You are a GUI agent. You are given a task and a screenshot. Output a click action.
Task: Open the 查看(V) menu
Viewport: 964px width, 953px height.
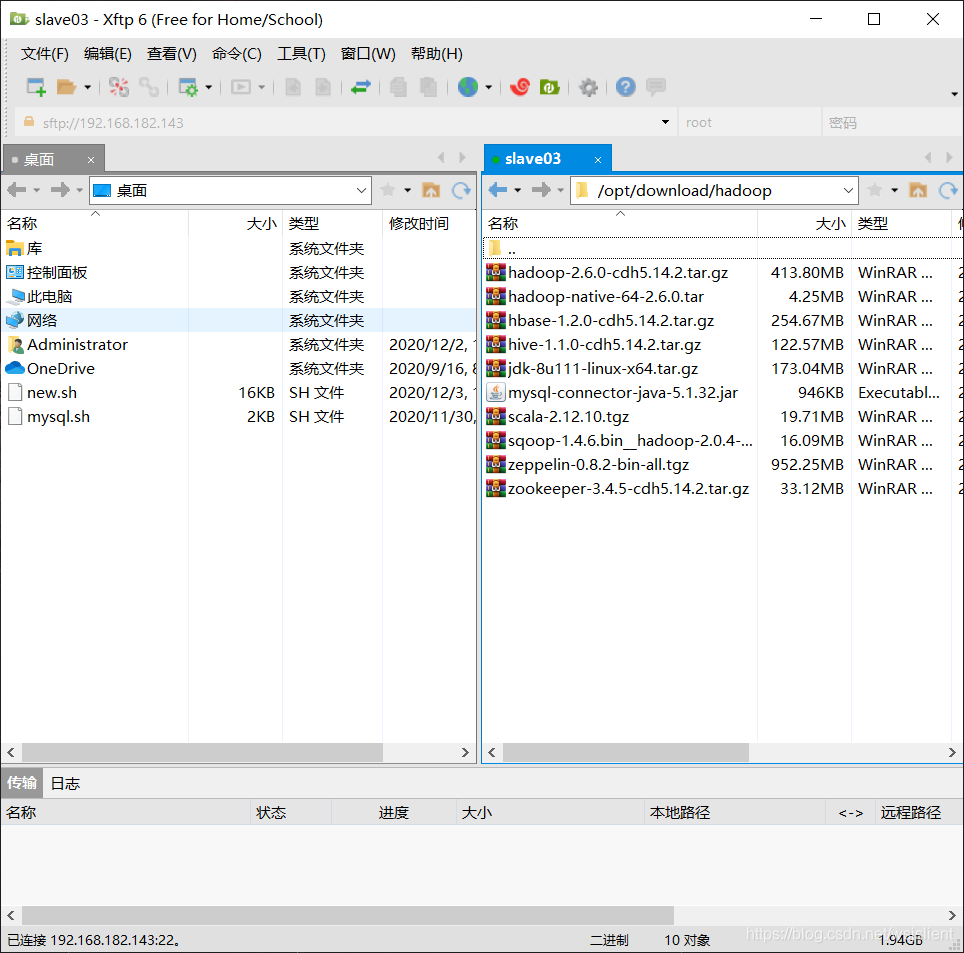point(172,54)
